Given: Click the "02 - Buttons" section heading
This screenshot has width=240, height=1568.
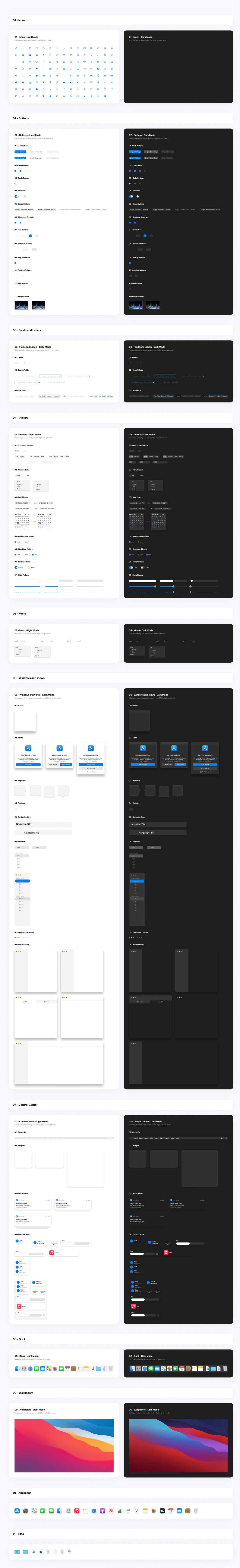Looking at the screenshot, I should point(21,118).
